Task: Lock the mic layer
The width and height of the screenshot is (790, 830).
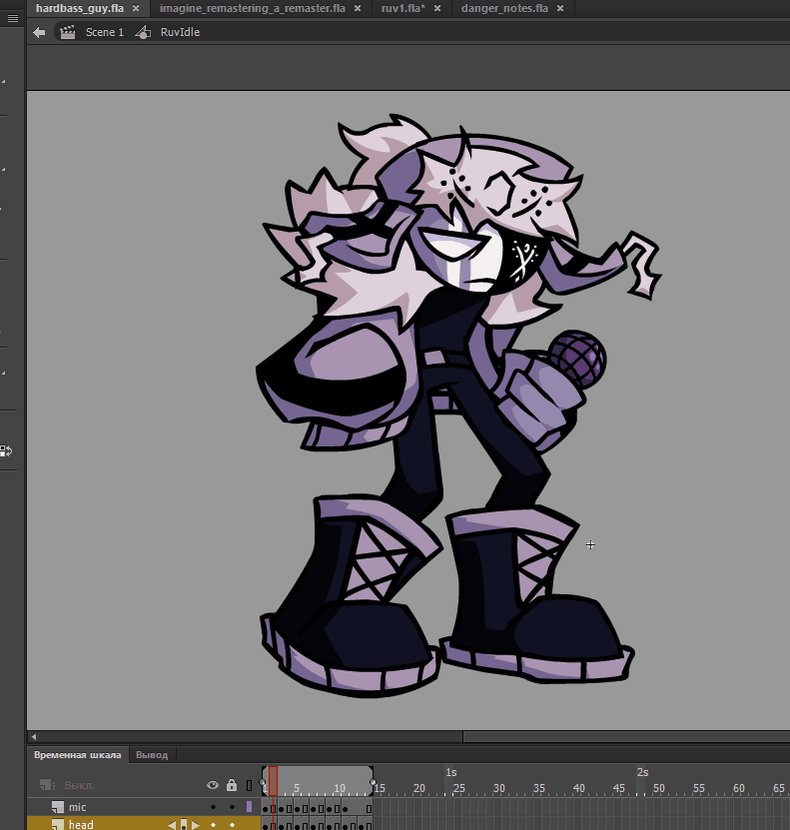Action: tap(232, 807)
